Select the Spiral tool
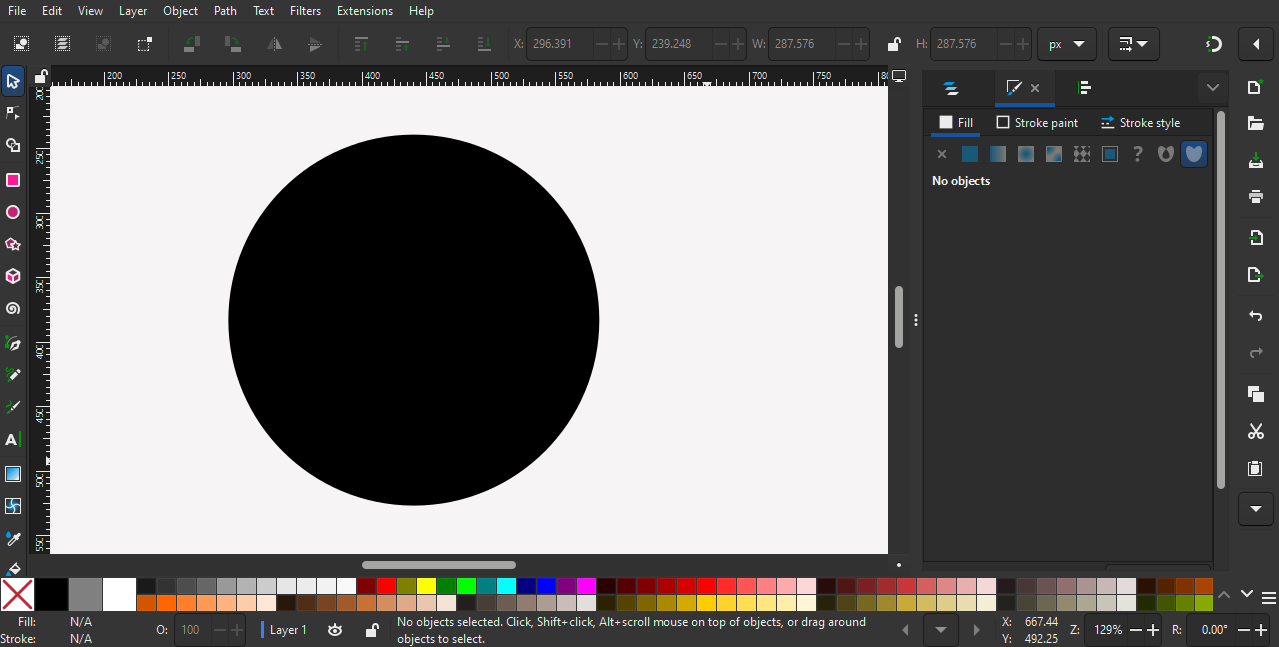Viewport: 1279px width, 647px height. point(13,309)
